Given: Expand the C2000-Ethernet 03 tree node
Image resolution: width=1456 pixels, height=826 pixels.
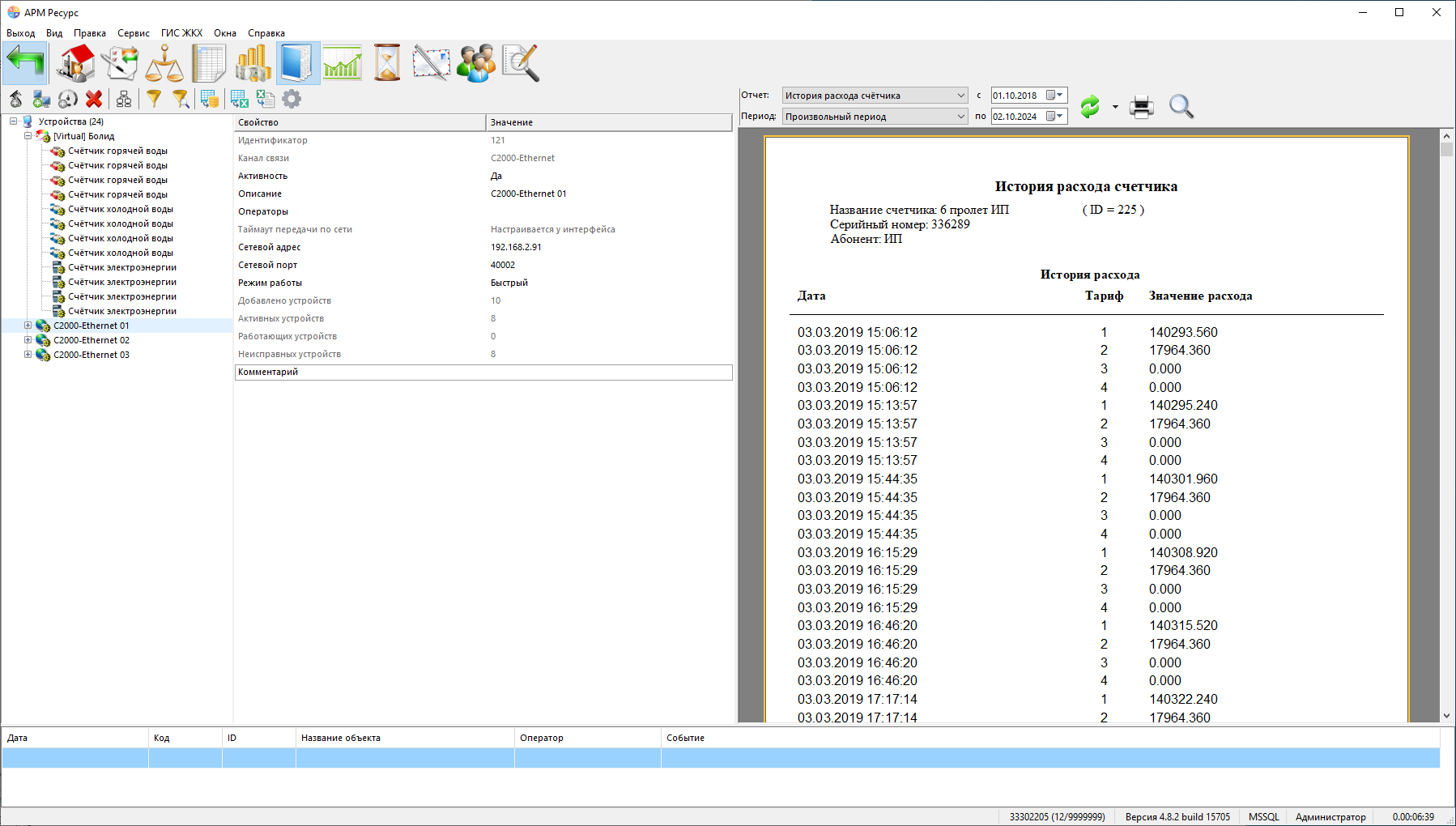Looking at the screenshot, I should tap(28, 355).
